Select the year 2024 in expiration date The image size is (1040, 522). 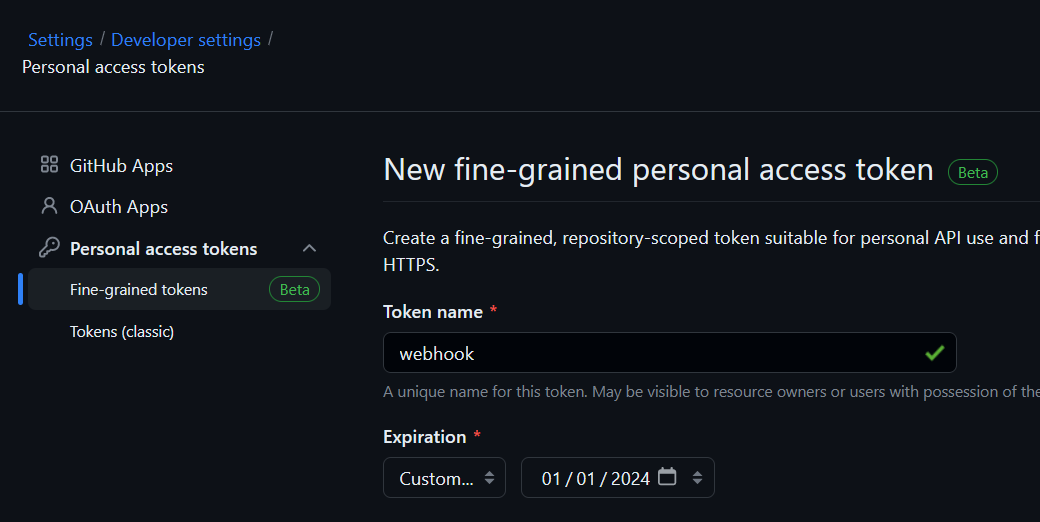(630, 478)
